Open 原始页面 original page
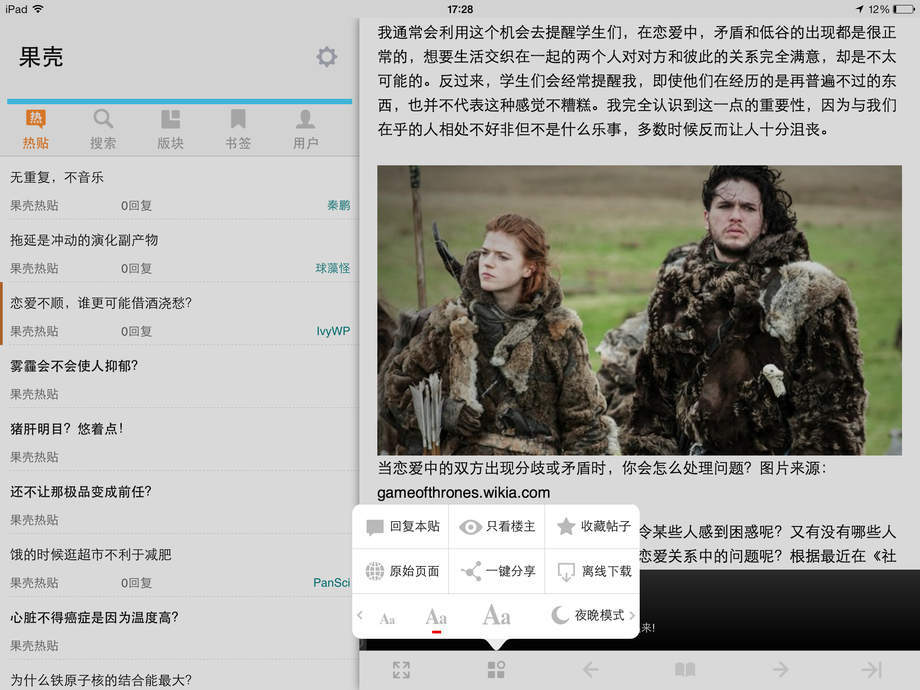Screen dimensions: 920x690 pyautogui.click(x=401, y=572)
